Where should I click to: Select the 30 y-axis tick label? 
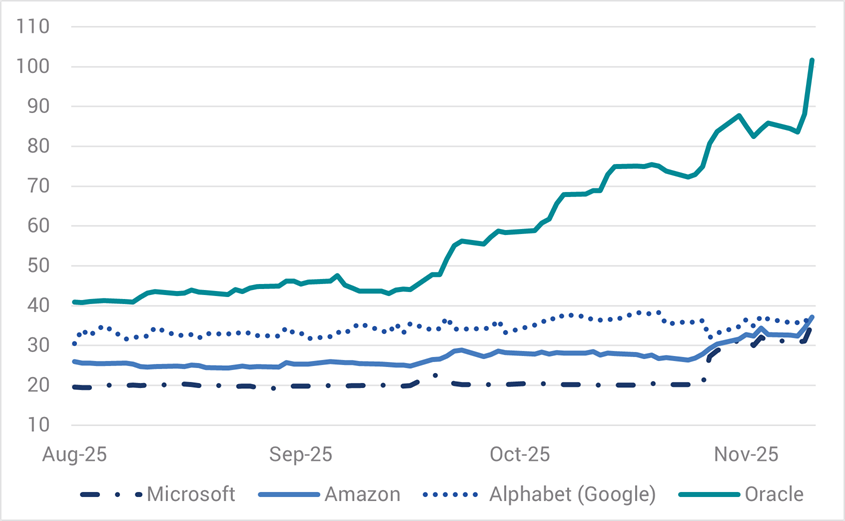point(37,345)
